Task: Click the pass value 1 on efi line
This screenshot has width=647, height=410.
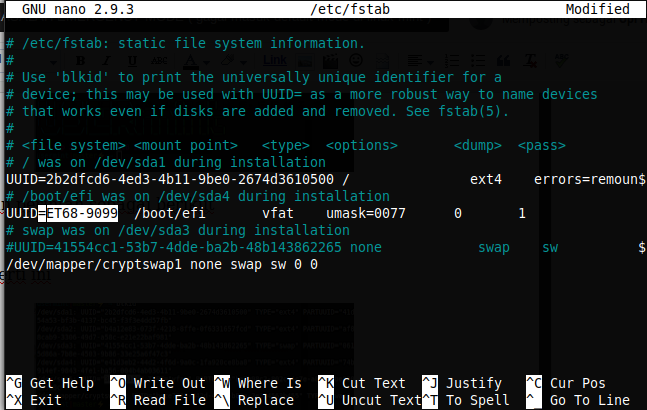Action: (x=522, y=213)
